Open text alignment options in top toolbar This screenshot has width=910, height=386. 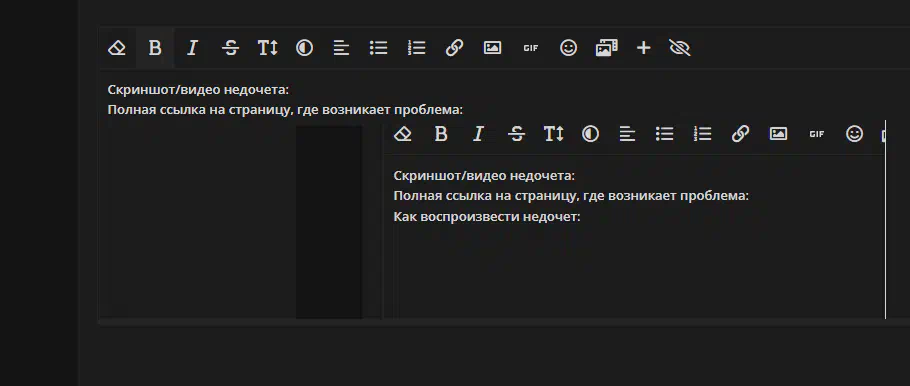[341, 48]
